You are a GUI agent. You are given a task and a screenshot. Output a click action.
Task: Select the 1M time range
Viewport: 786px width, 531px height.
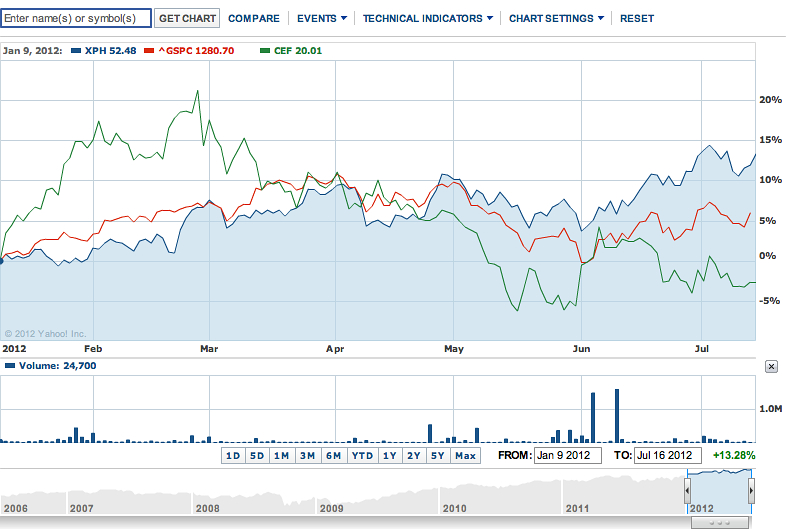(x=282, y=455)
